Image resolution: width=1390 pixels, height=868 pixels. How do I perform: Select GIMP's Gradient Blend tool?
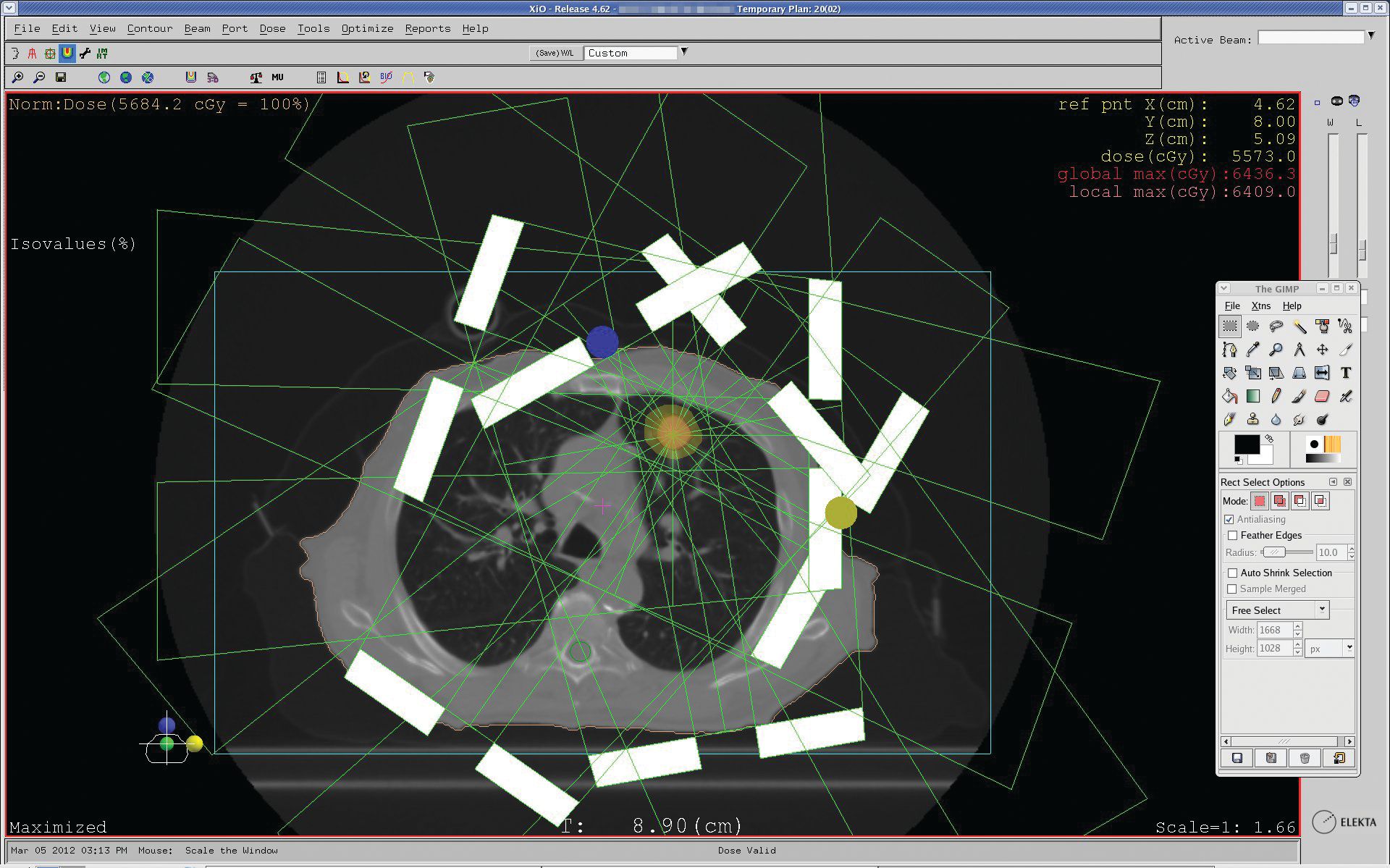coord(1253,396)
